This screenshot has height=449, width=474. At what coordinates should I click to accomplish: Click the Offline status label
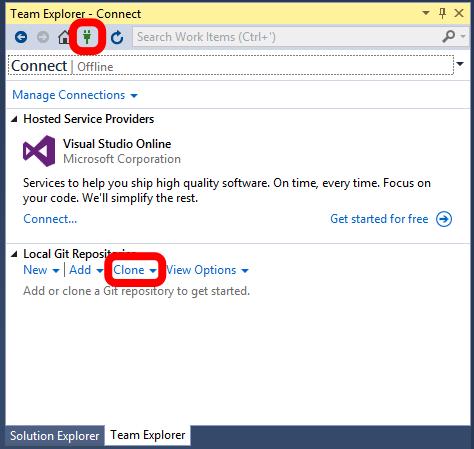(95, 67)
